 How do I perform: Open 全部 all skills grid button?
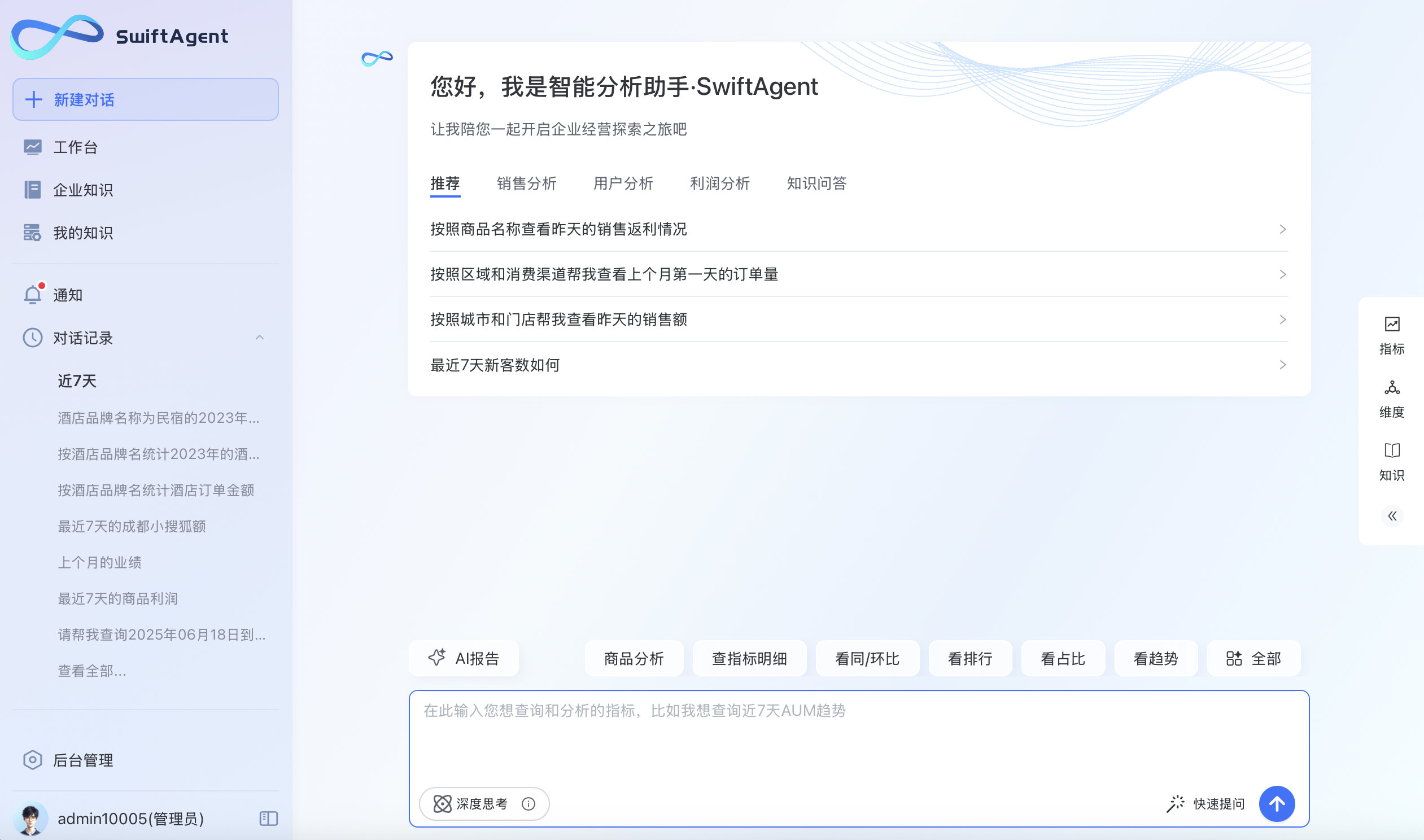(x=1253, y=658)
